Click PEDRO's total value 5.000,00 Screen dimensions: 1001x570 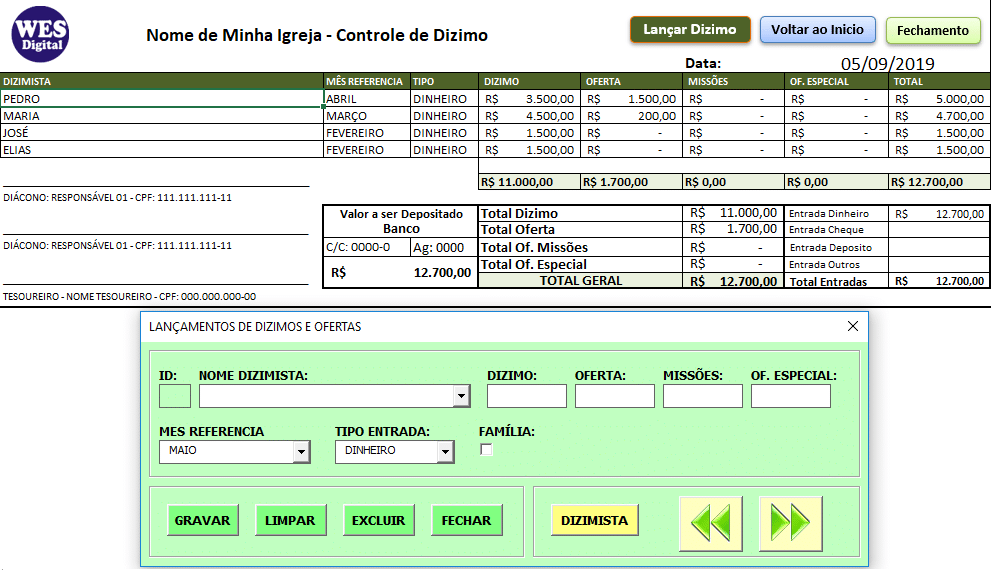(939, 99)
